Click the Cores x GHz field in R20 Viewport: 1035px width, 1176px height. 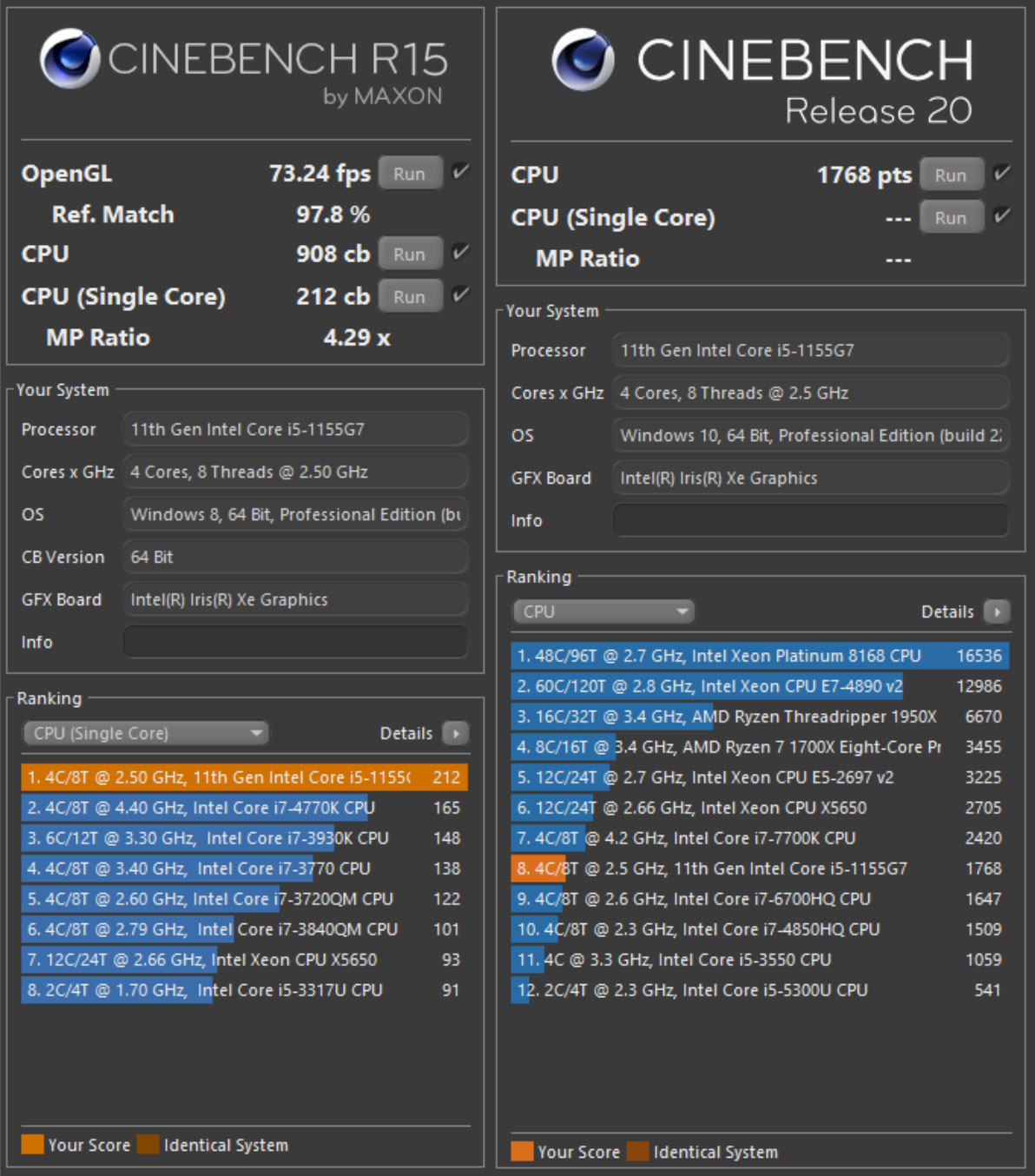click(811, 393)
